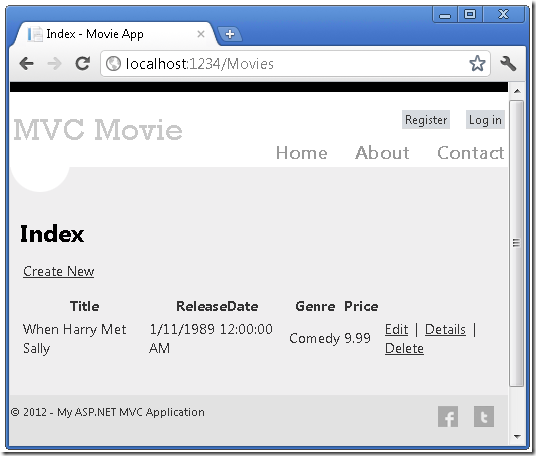Reload the page with the refresh icon
The image size is (536, 456).
point(83,64)
